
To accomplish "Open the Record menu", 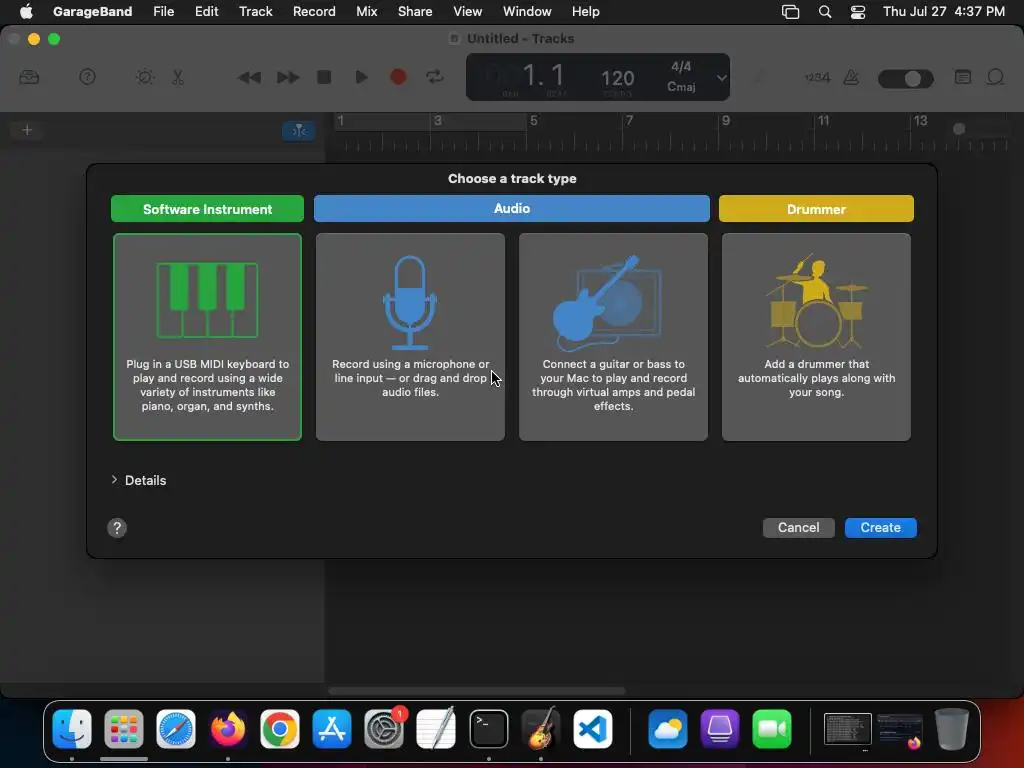I will pos(314,11).
